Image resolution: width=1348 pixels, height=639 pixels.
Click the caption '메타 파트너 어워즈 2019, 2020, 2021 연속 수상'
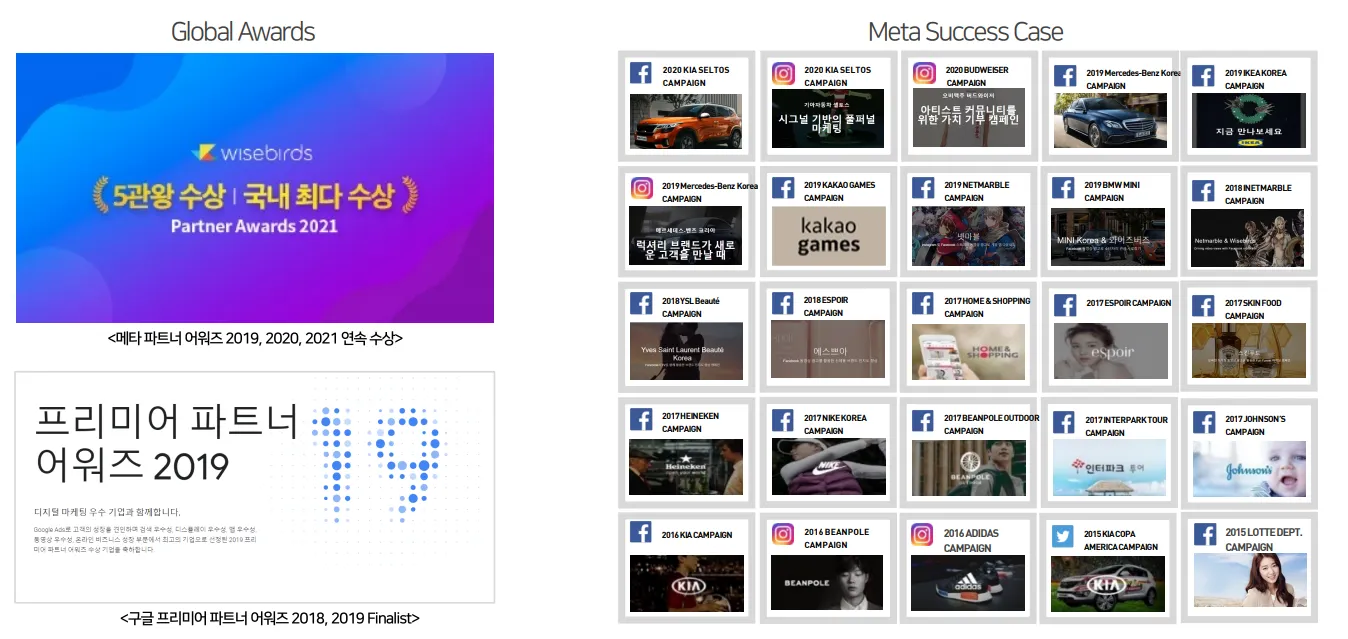point(255,338)
